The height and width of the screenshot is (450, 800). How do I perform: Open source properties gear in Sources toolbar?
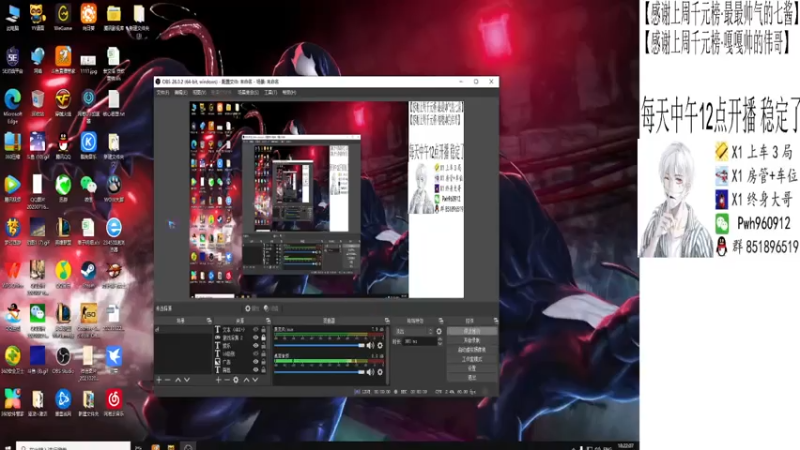coord(236,380)
